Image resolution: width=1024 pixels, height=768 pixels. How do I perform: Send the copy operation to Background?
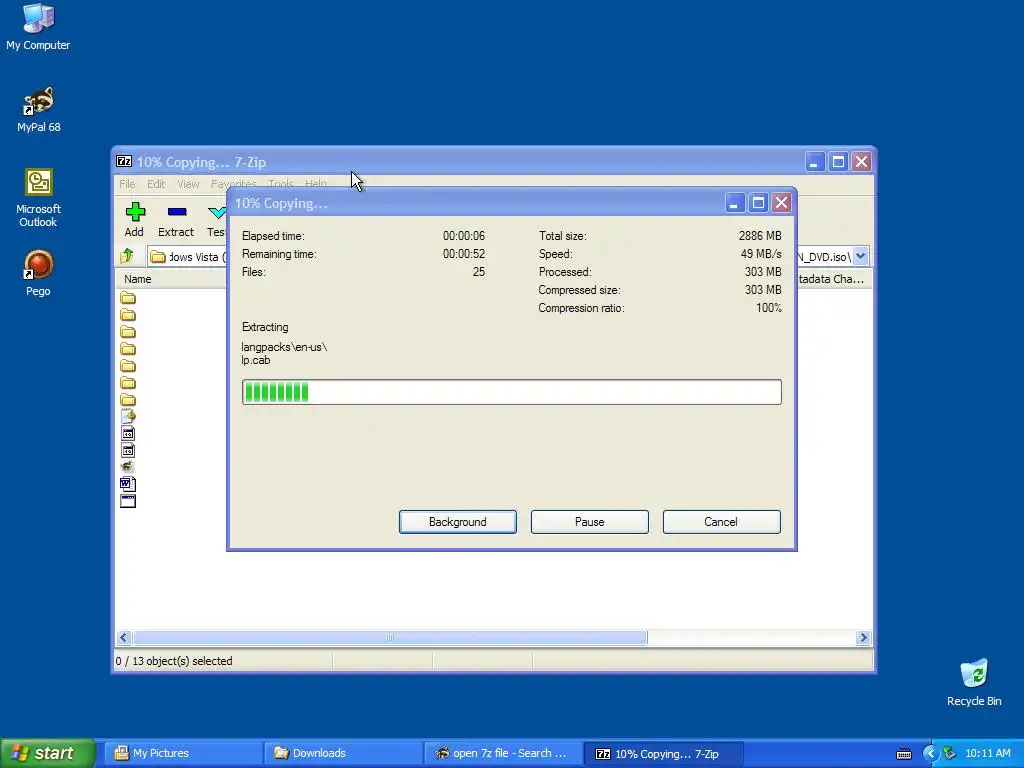(458, 522)
